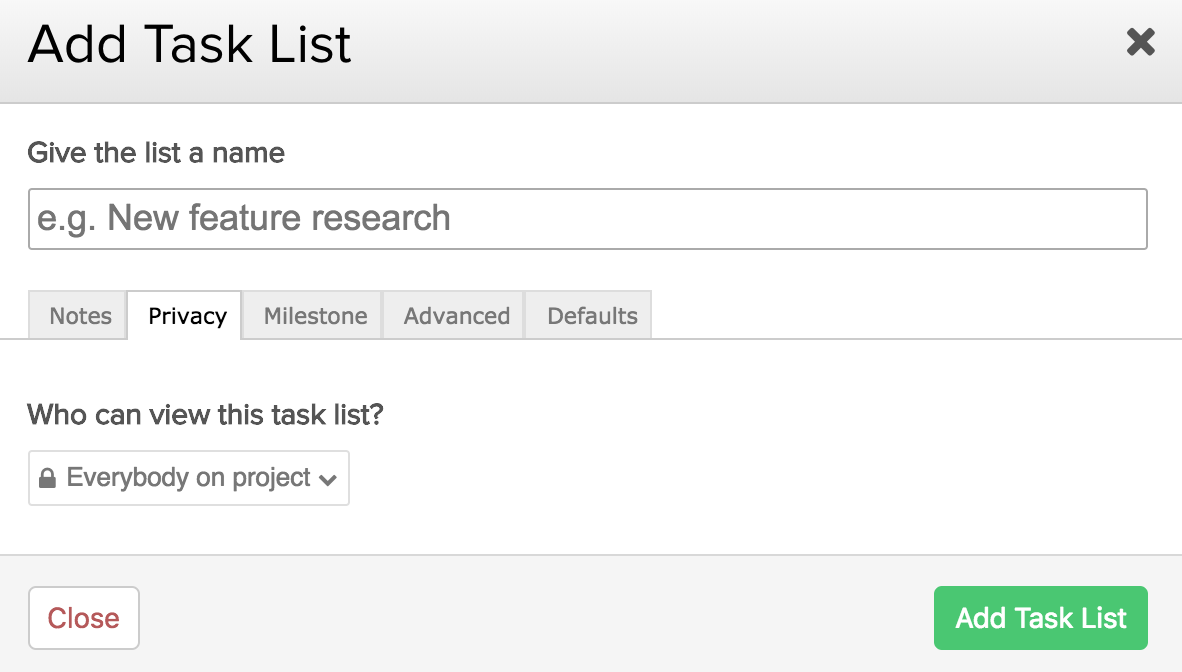Click the green Add Task List button
The height and width of the screenshot is (672, 1182).
pyautogui.click(x=1040, y=618)
